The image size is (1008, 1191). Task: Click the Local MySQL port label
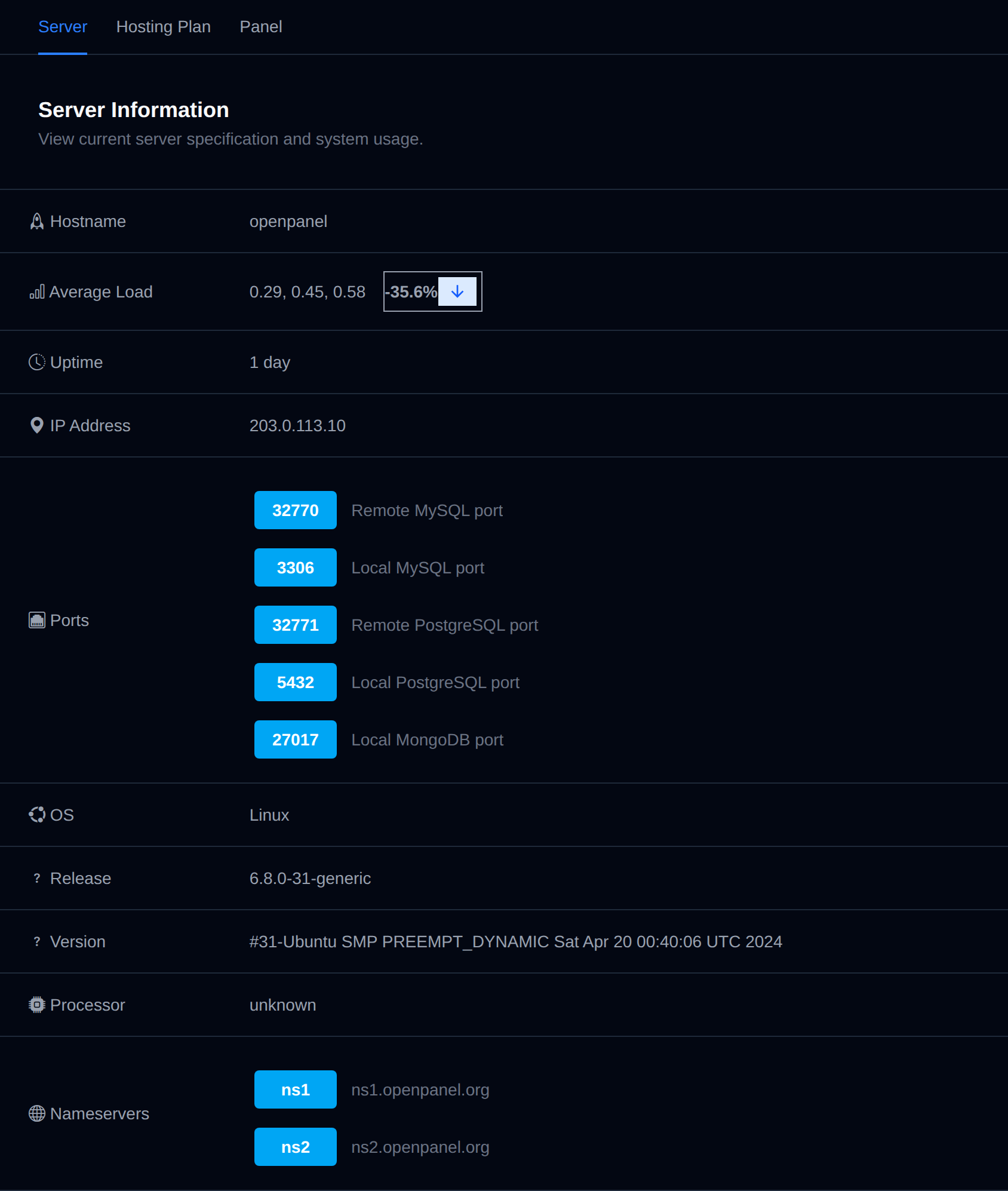point(418,568)
